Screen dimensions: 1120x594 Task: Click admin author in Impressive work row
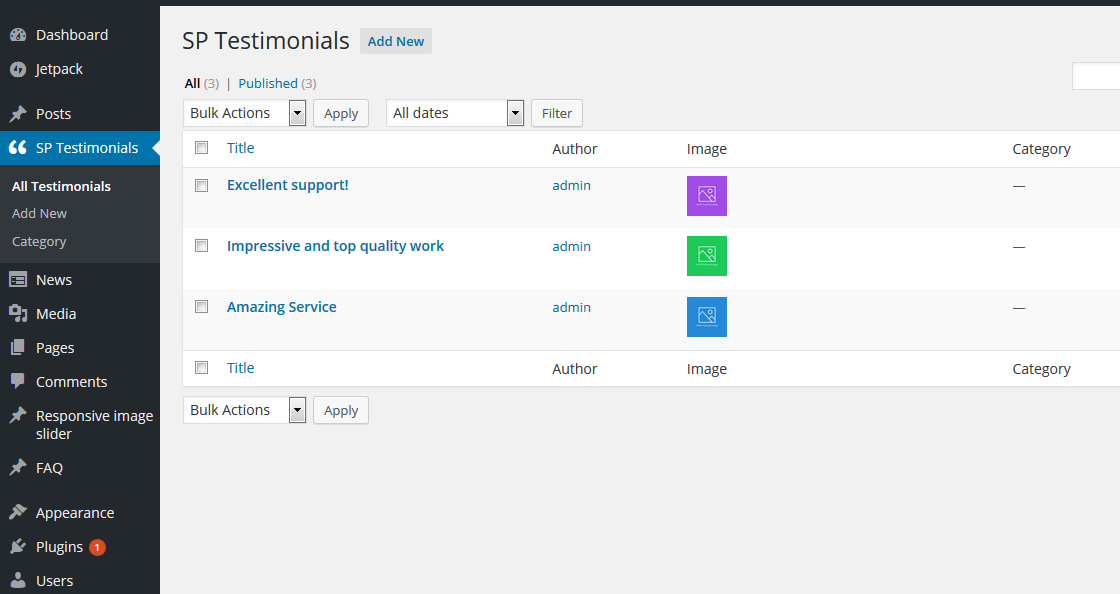pyautogui.click(x=571, y=246)
